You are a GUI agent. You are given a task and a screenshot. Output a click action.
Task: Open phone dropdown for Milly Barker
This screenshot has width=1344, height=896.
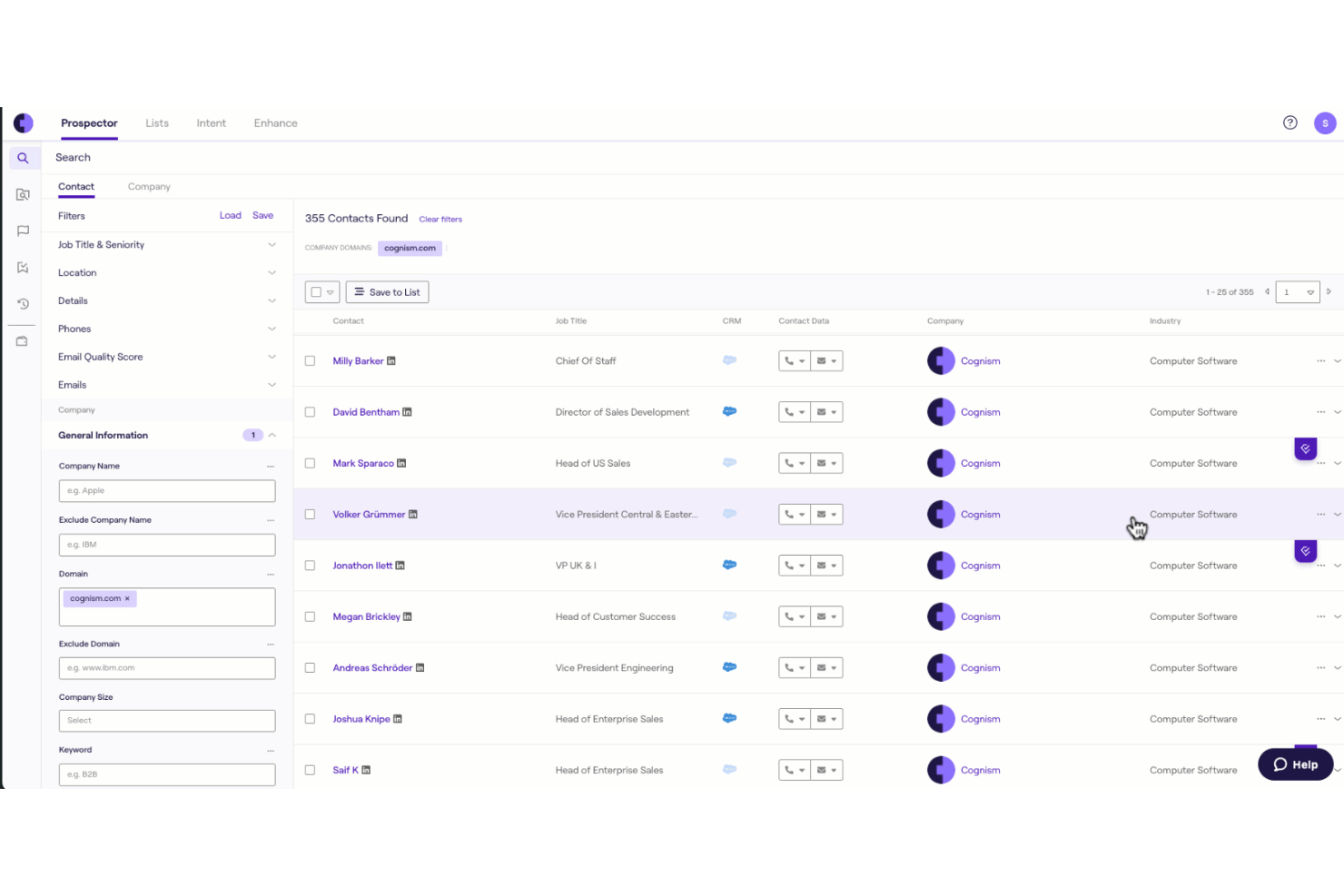click(x=794, y=361)
